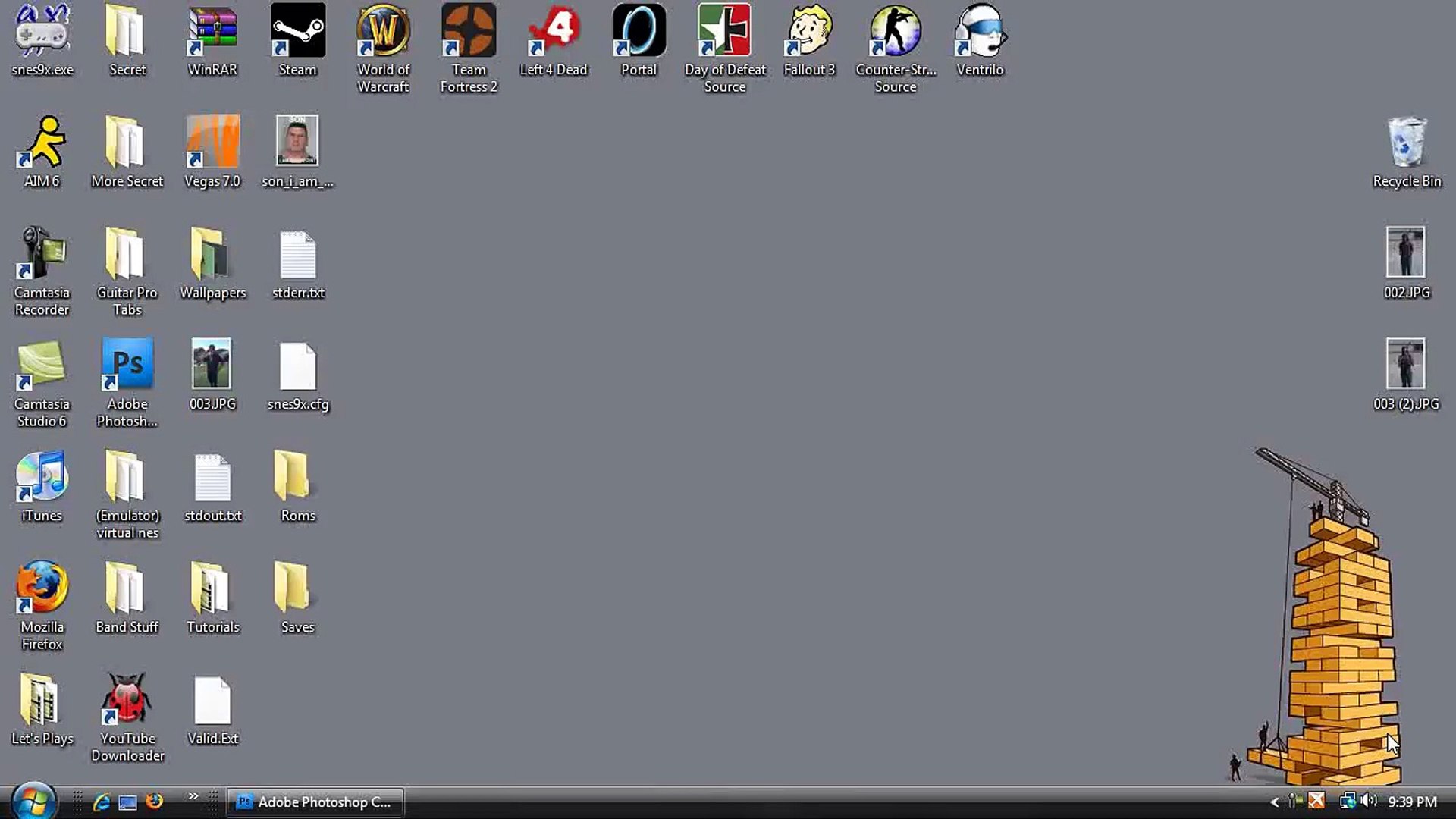Select the Fallout 3 shortcut icon

[x=809, y=31]
